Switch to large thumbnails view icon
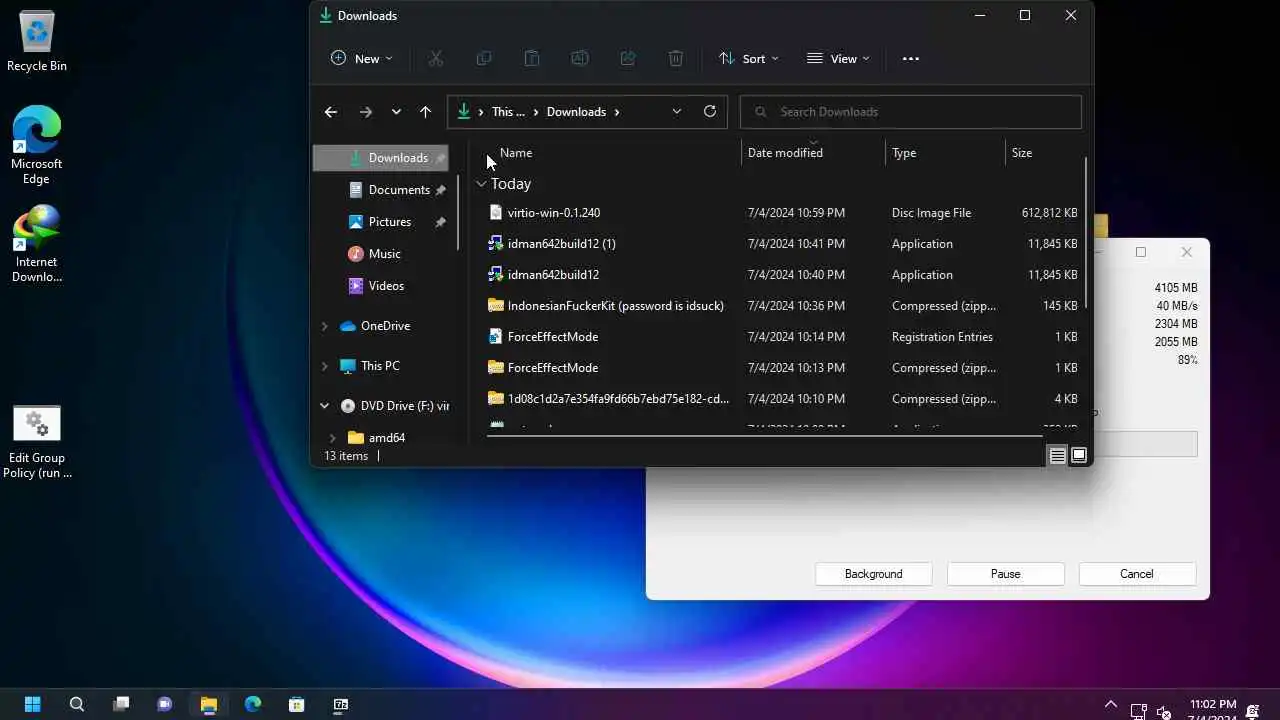Viewport: 1280px width, 720px height. (x=1079, y=456)
